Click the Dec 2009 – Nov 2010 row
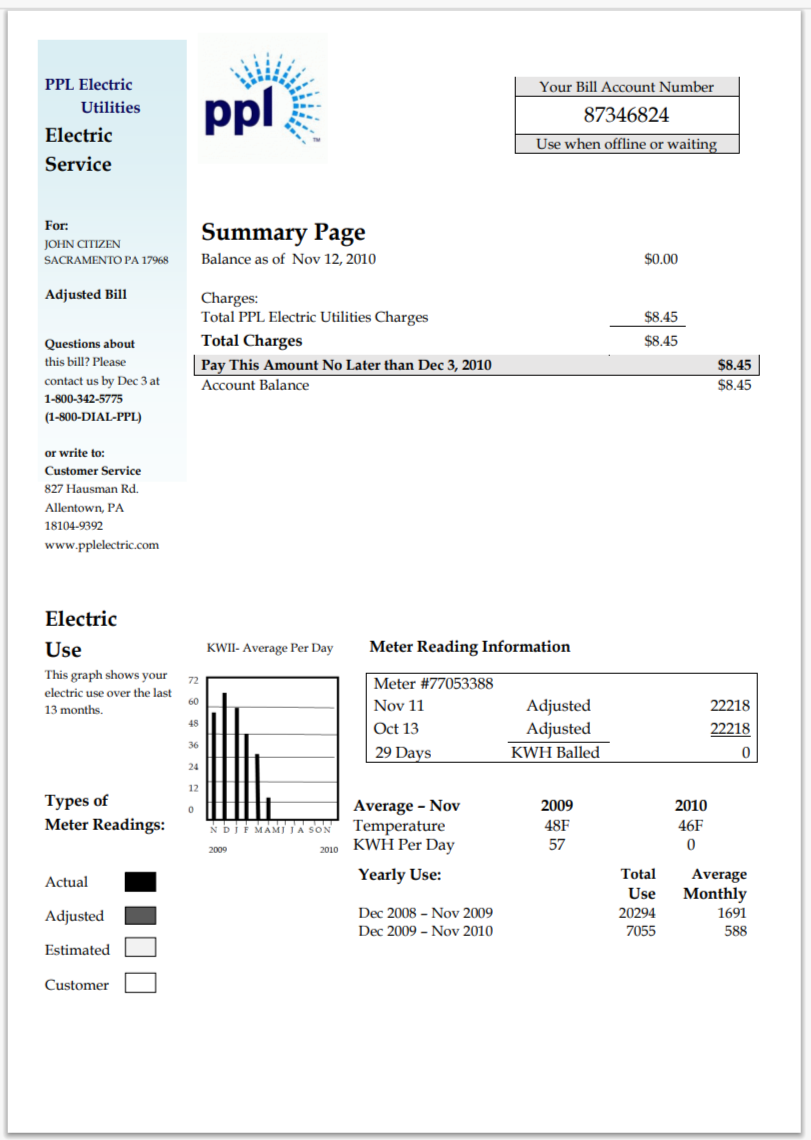This screenshot has width=811, height=1140. 425,931
